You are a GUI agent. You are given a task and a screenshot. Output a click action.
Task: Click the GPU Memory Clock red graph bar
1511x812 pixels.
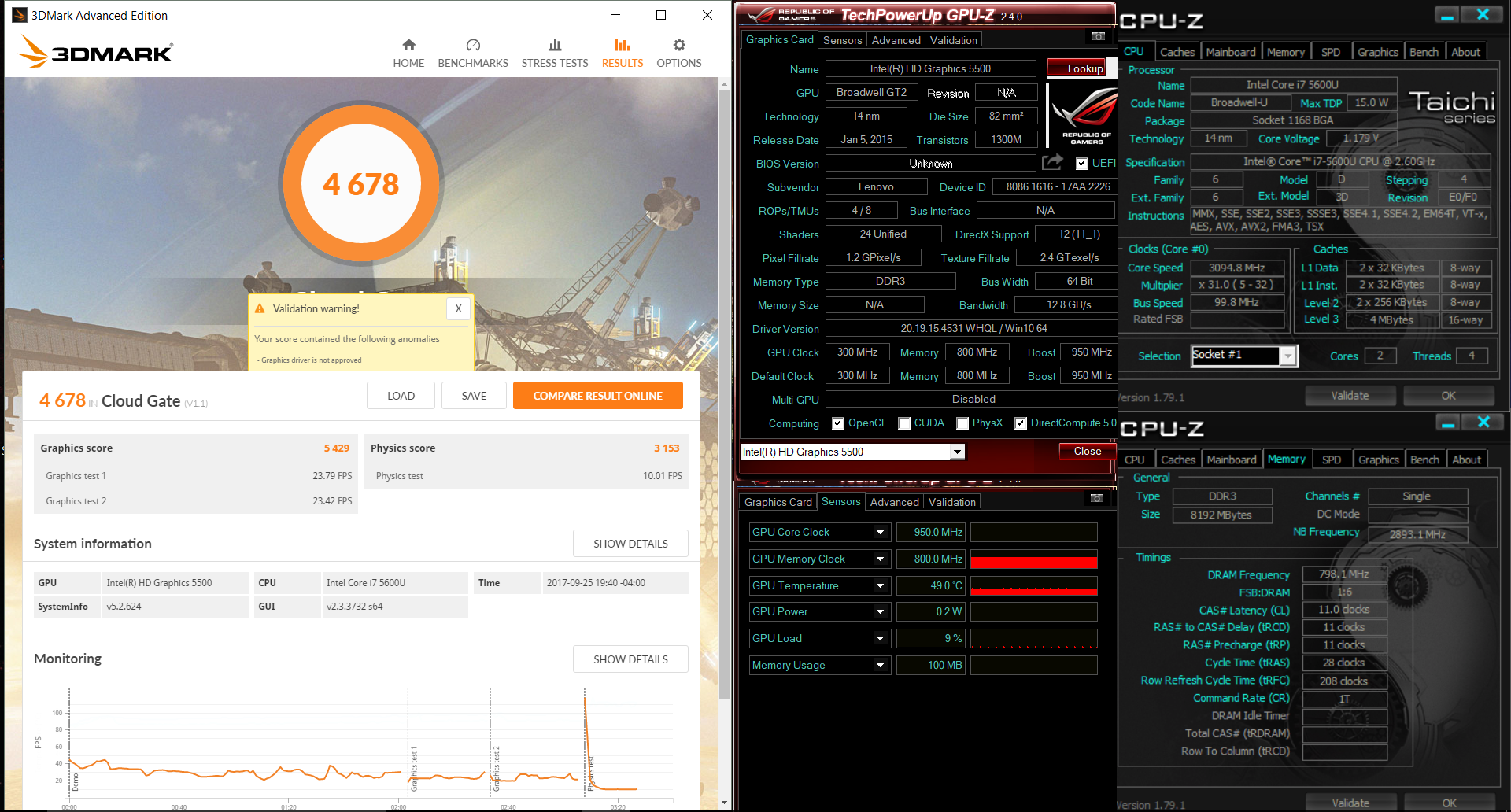(x=1033, y=562)
